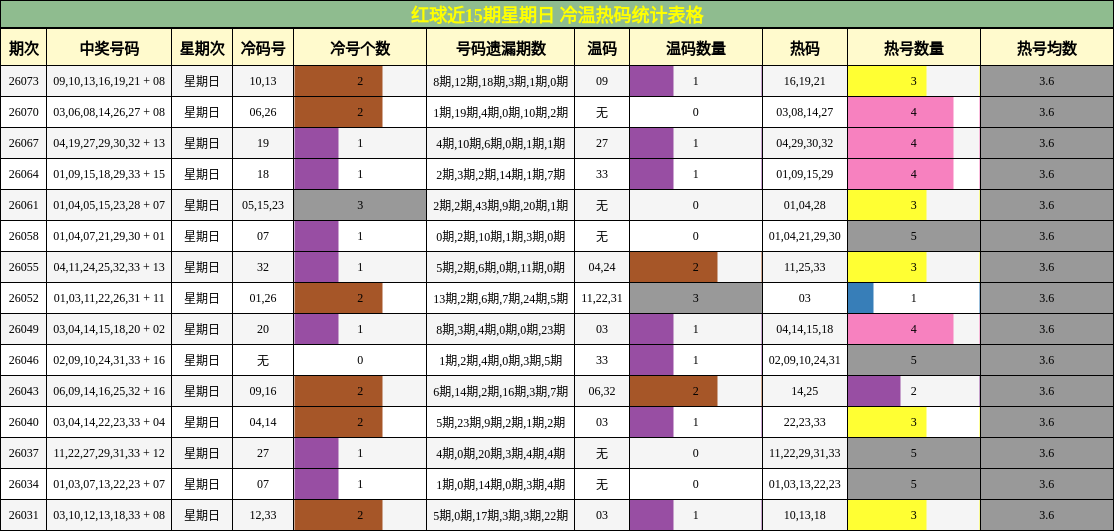Select omission cell 5期,0期,17期,3期,3期,22期
Viewport: 1114px width, 531px height.
[500, 515]
